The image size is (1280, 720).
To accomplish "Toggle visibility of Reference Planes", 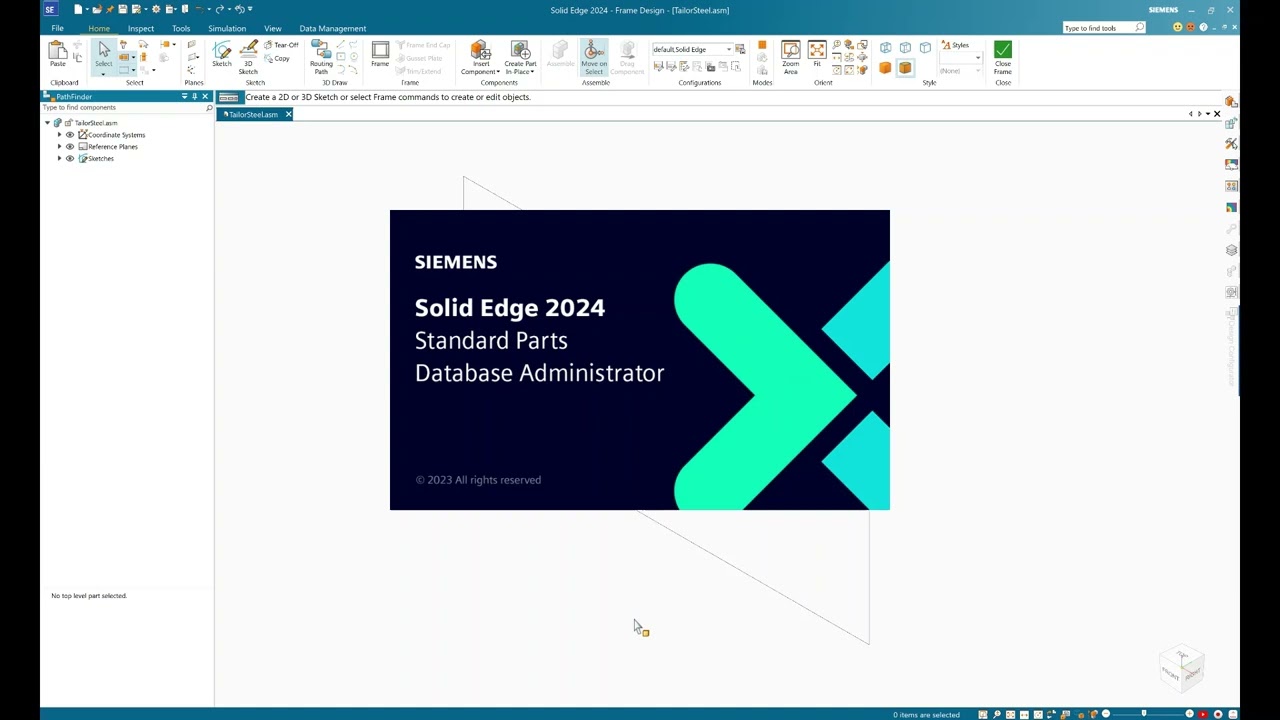I will point(70,147).
